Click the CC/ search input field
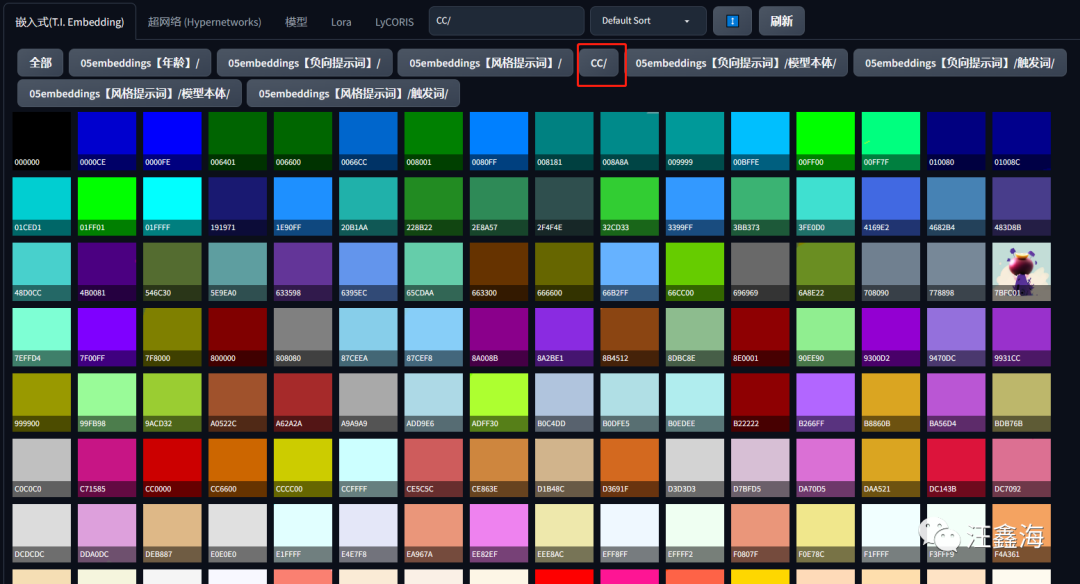Image resolution: width=1080 pixels, height=584 pixels. 506,21
